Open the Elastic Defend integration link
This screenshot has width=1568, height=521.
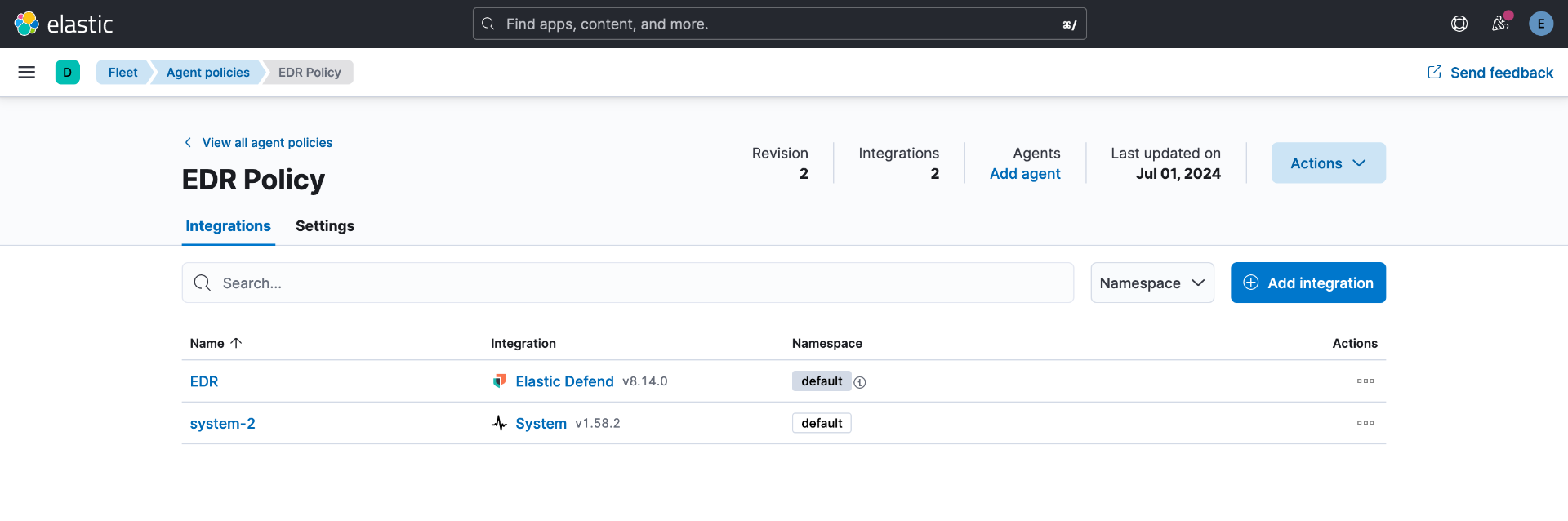click(565, 381)
